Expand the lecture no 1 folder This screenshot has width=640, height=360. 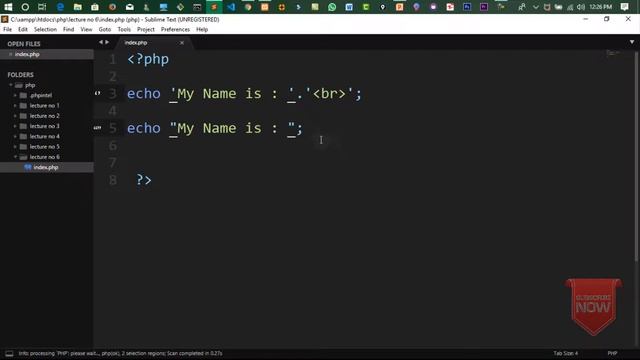15,106
